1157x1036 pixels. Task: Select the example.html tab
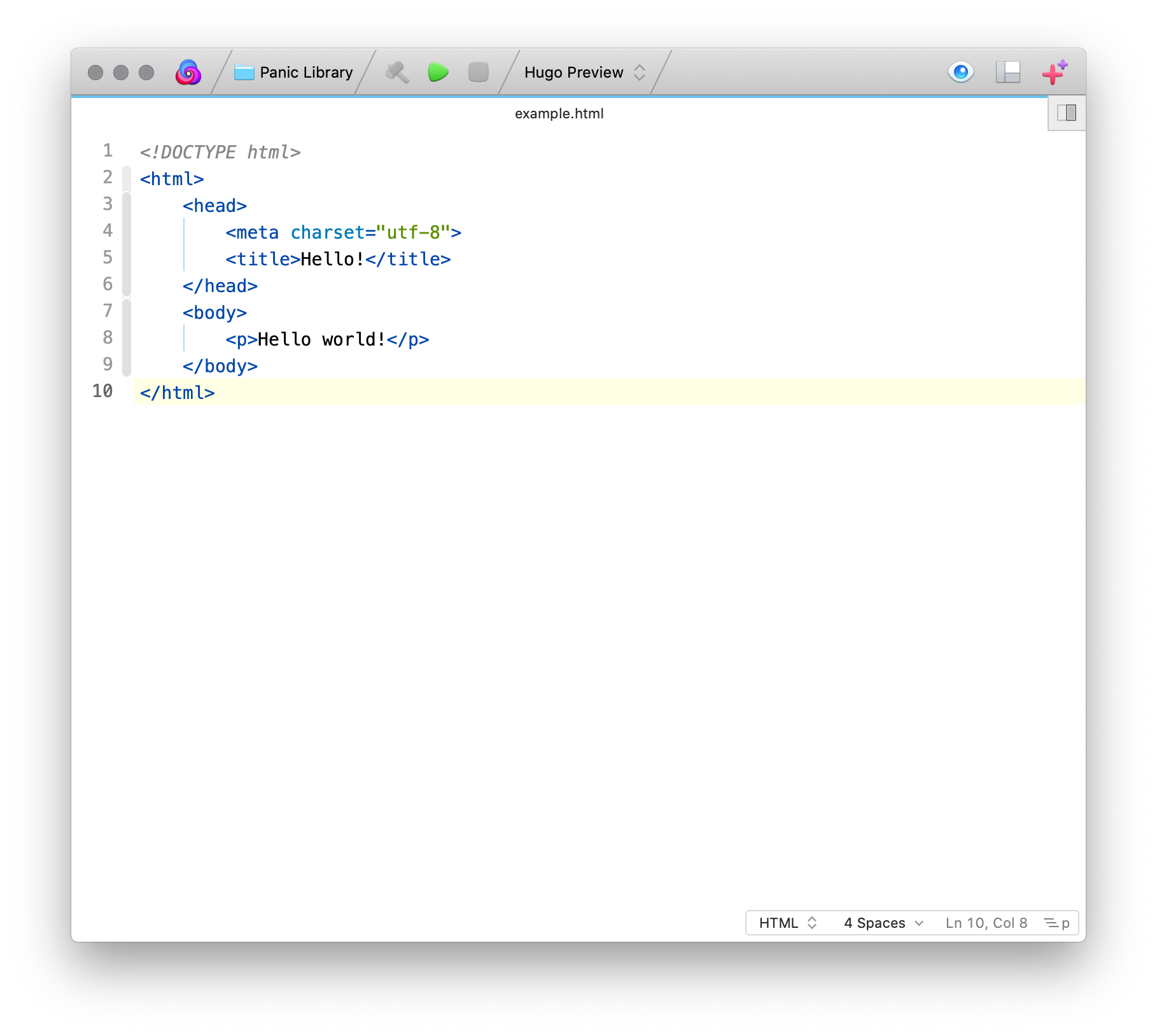click(x=559, y=113)
